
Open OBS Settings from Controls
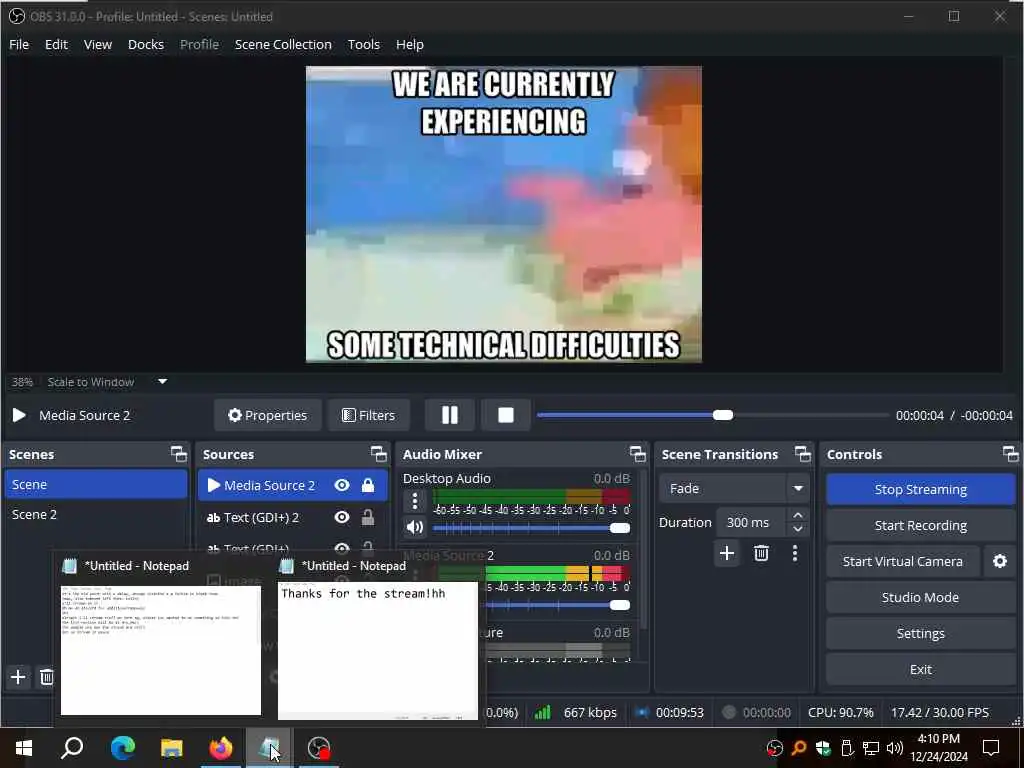pos(920,633)
